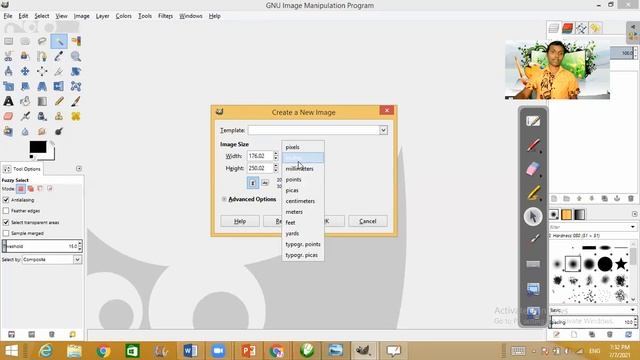Pick the yellow highlighter in the annotation bar

pos(533,193)
